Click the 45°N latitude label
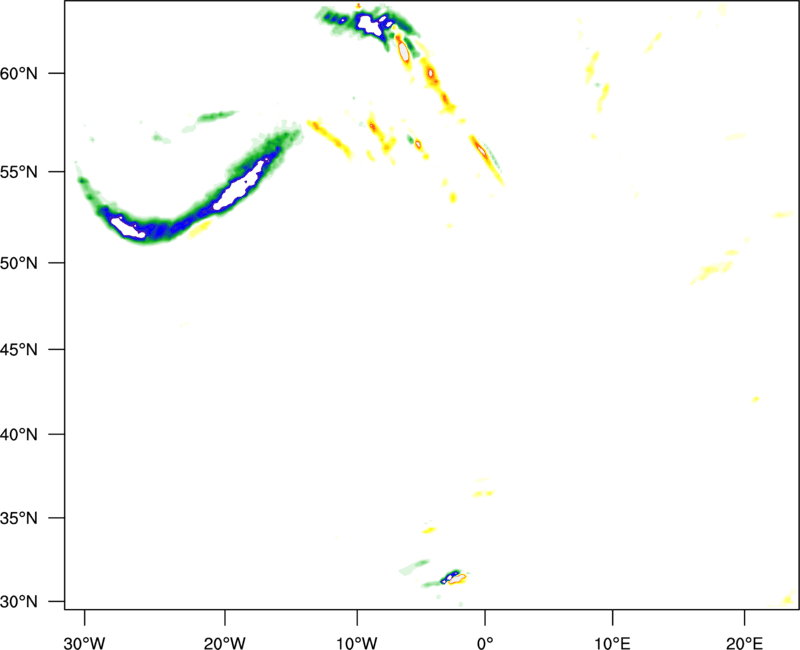The image size is (800, 650). [x=19, y=349]
